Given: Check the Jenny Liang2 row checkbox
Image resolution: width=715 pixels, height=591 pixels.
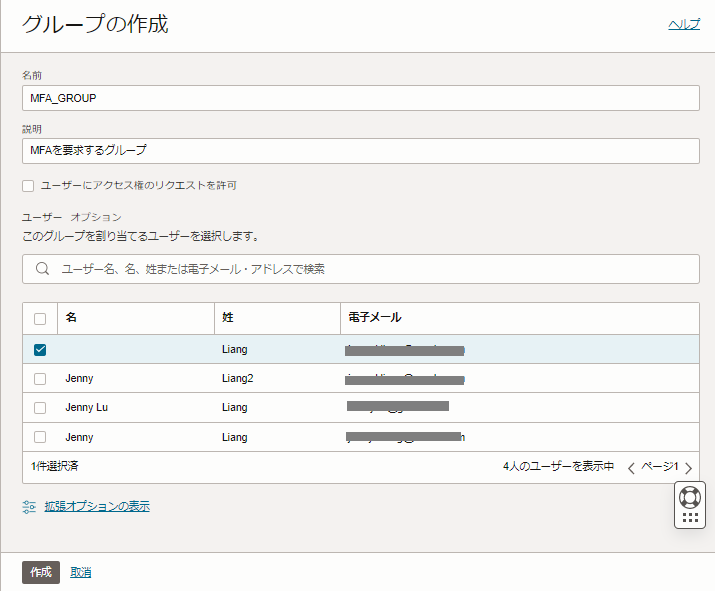Looking at the screenshot, I should point(40,379).
